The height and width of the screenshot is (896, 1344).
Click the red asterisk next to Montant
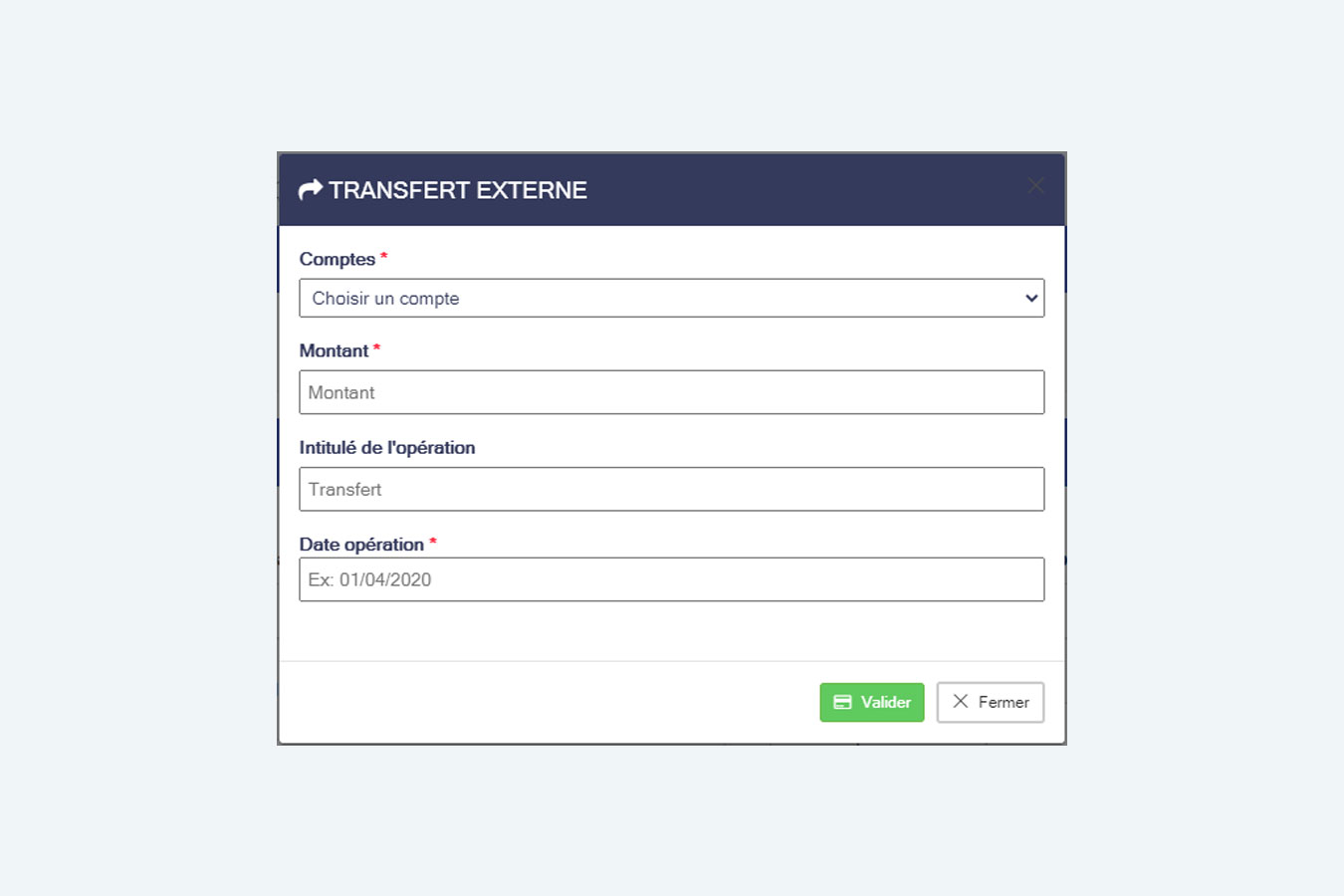point(377,348)
